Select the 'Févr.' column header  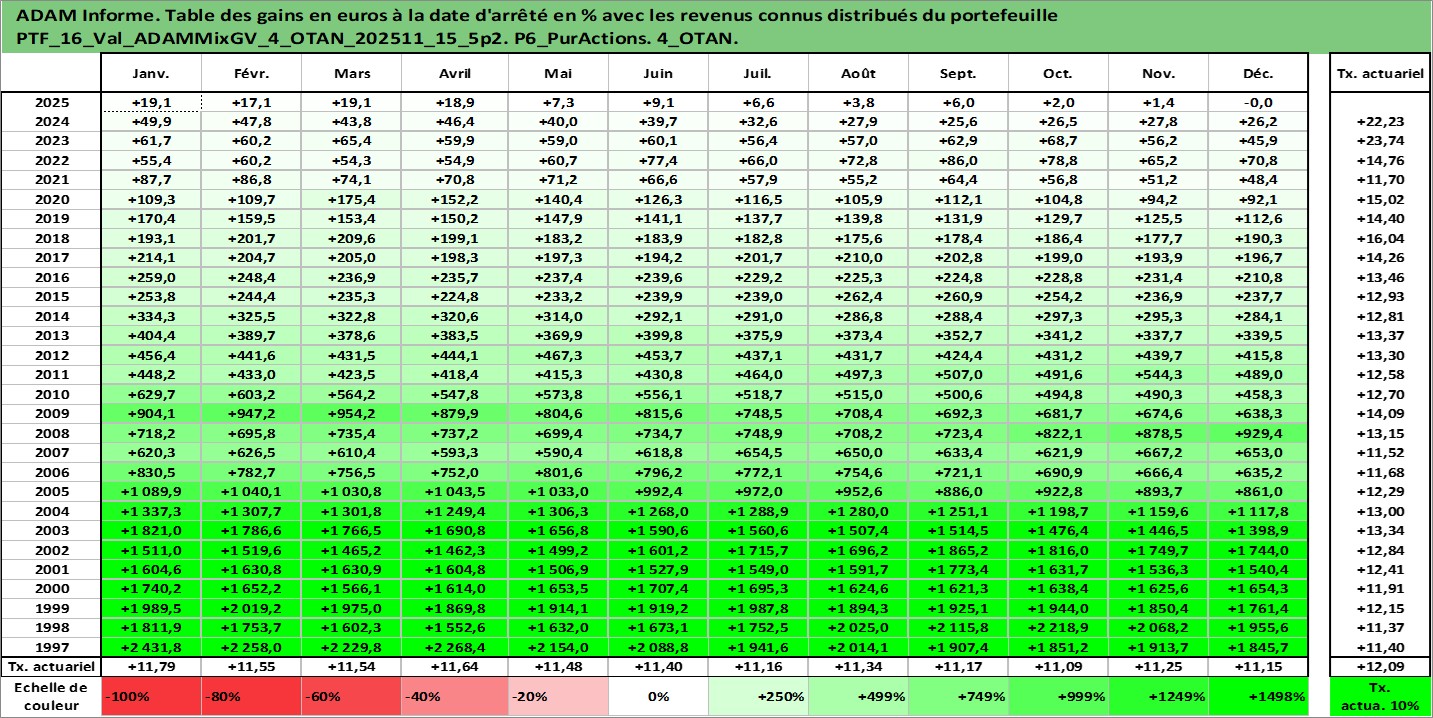(252, 74)
